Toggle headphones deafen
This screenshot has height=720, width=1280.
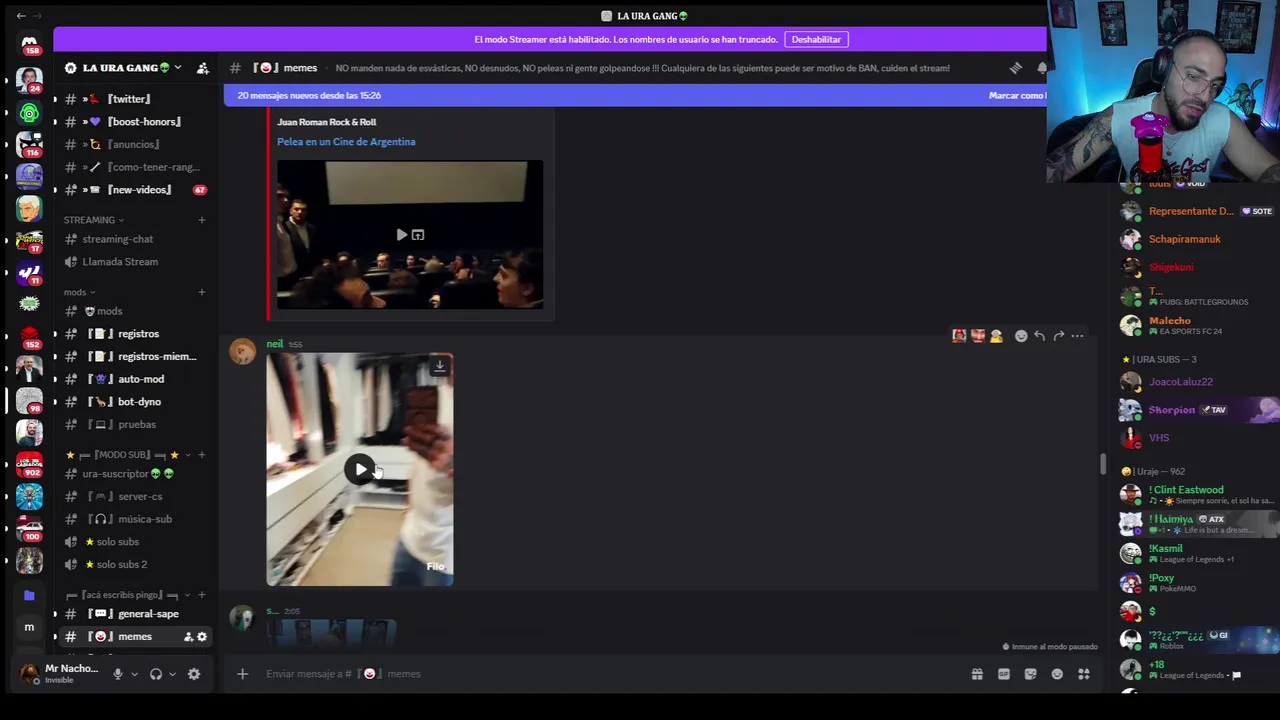coord(156,674)
